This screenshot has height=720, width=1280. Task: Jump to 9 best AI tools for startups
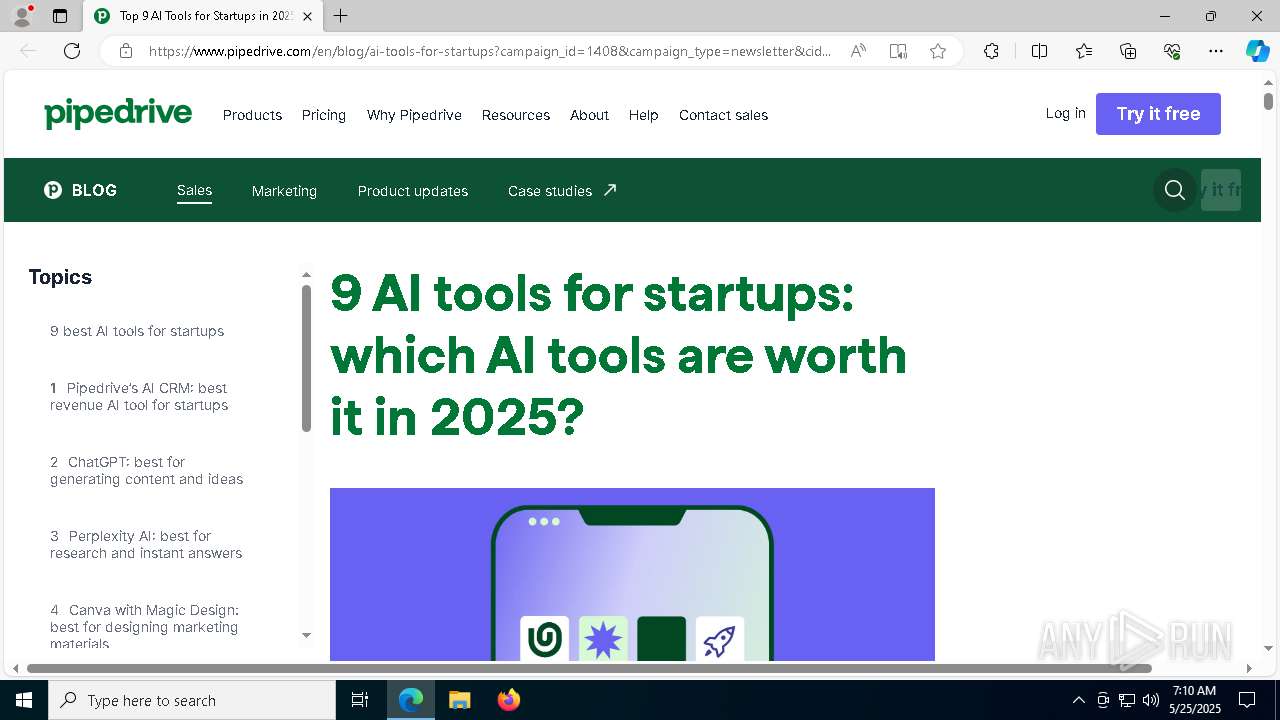(137, 331)
